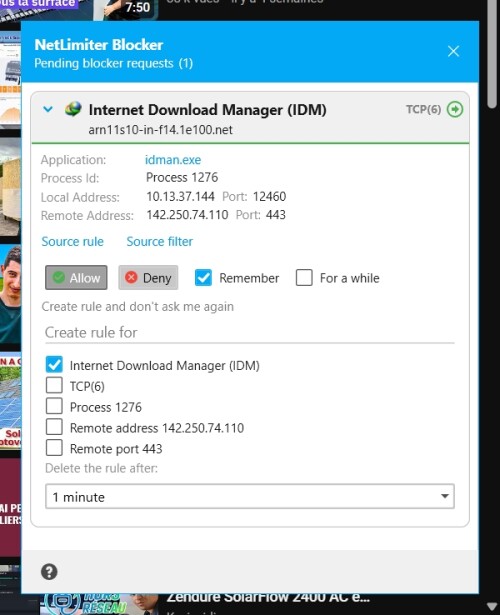Open help via the question mark icon
500x615 pixels.
[x=49, y=572]
